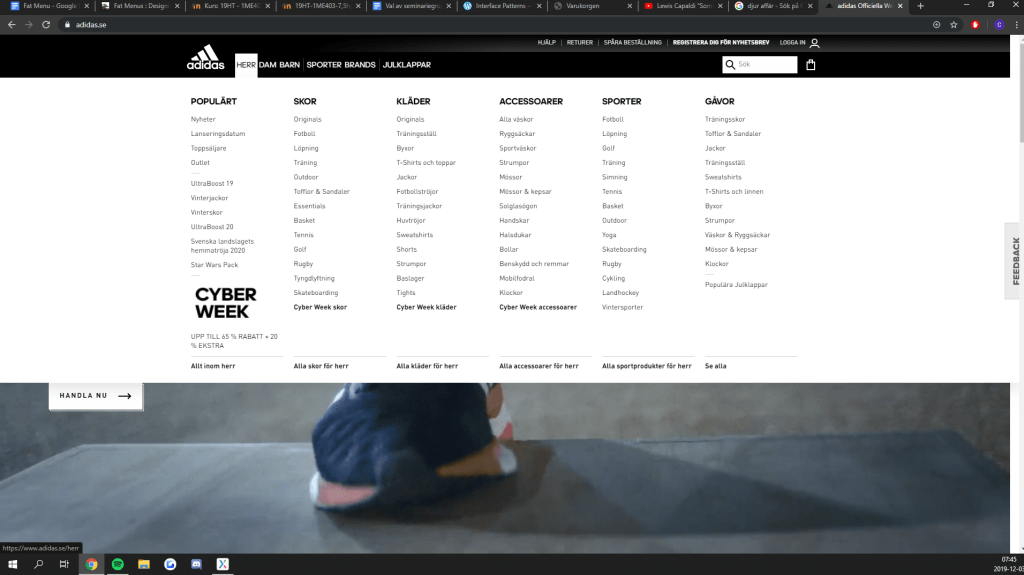Bookmark this page with the star icon
1024x575 pixels.
[x=954, y=24]
